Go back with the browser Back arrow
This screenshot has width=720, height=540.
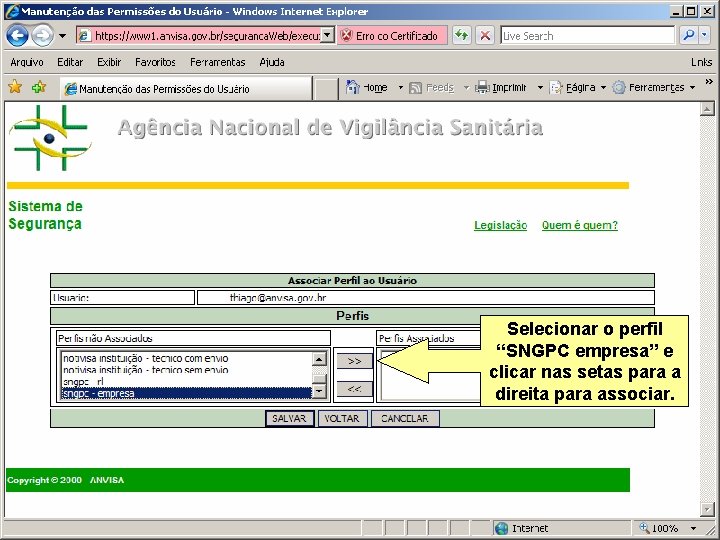pos(17,35)
